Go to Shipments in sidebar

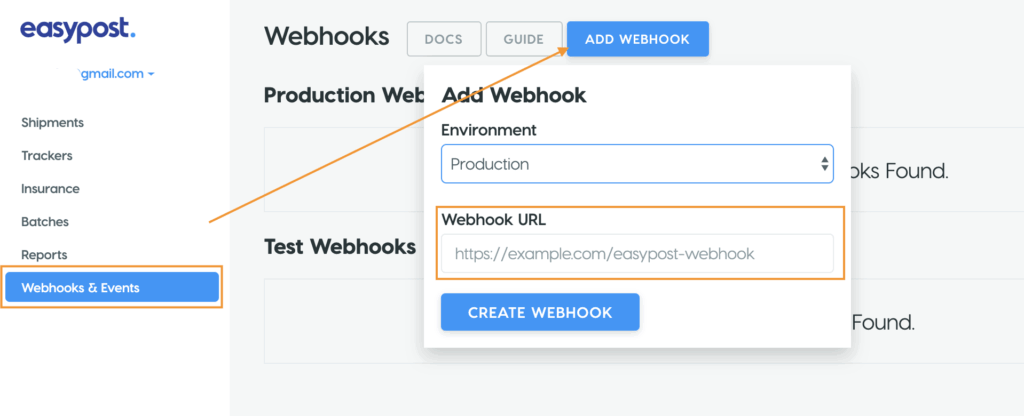tap(52, 123)
